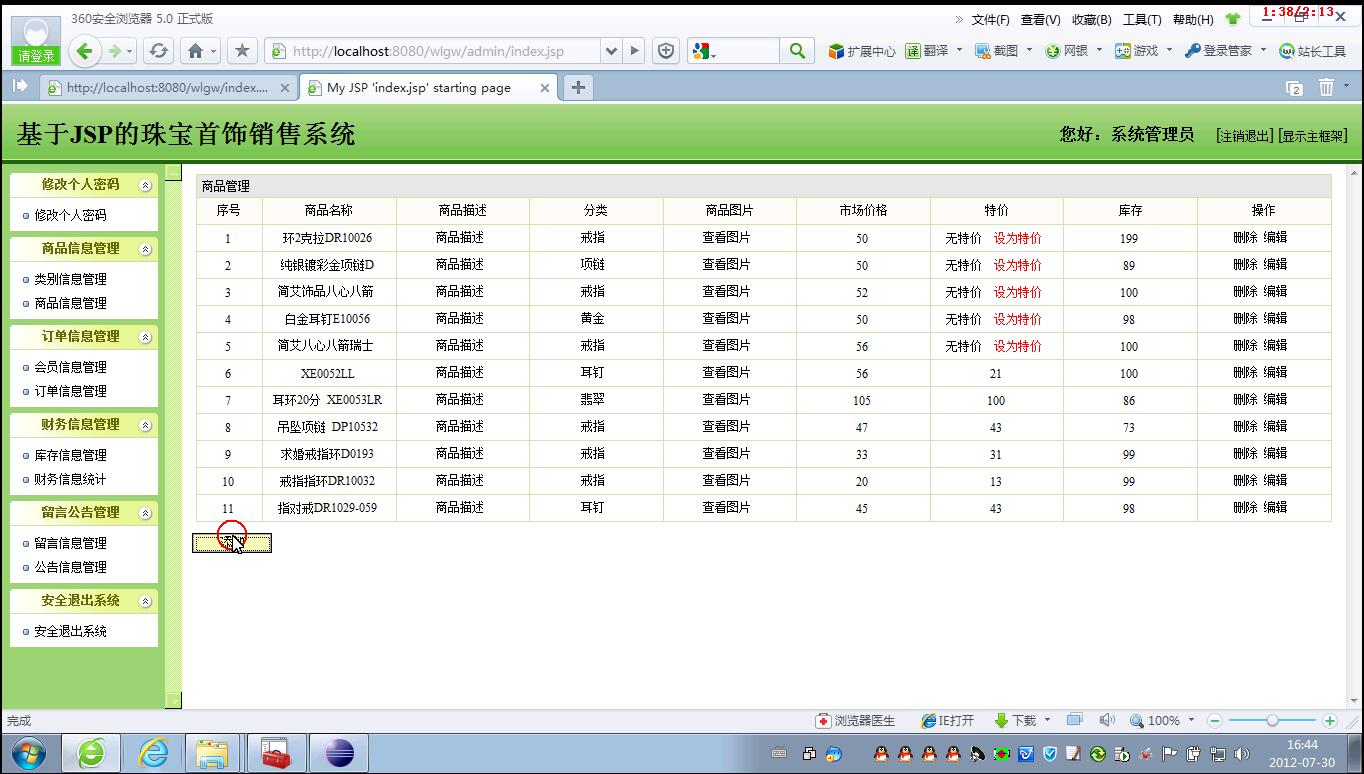
Task: Click 设为特价 for 环2克拉DR10026
Action: [1017, 238]
